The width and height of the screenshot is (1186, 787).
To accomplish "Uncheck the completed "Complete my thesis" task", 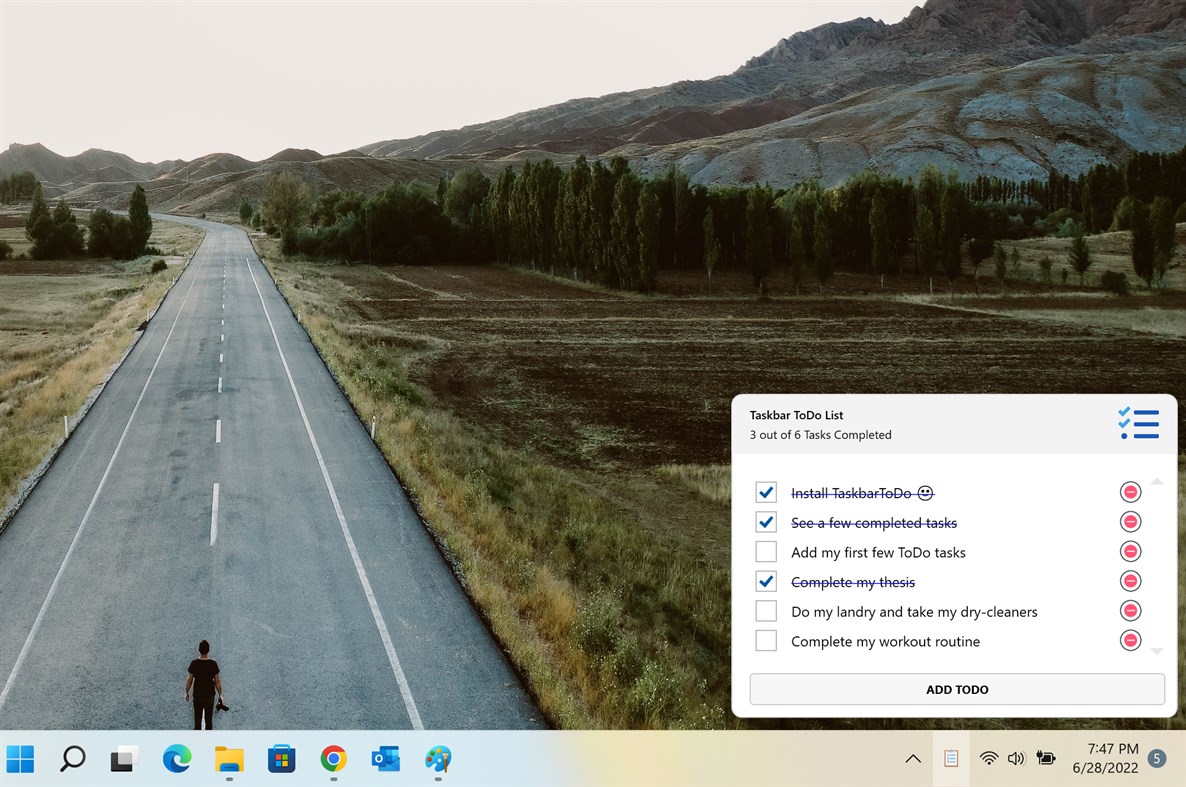I will [766, 581].
